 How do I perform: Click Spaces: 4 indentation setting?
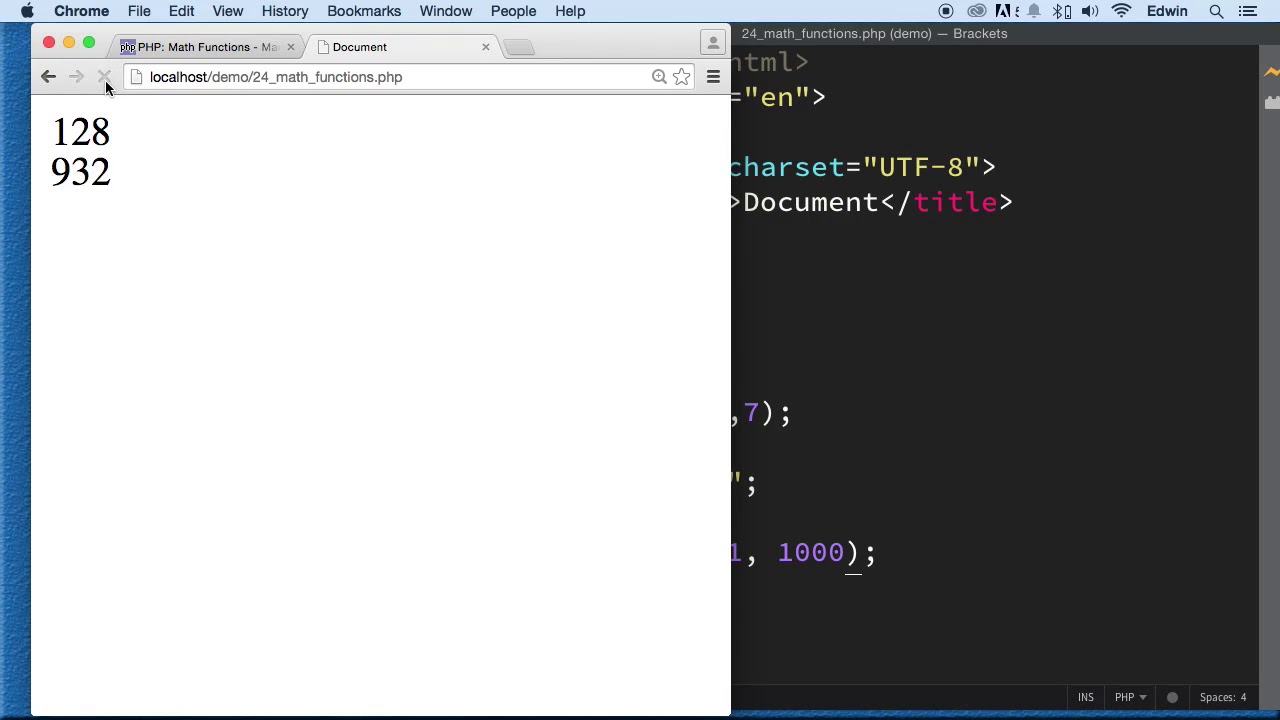click(1223, 697)
